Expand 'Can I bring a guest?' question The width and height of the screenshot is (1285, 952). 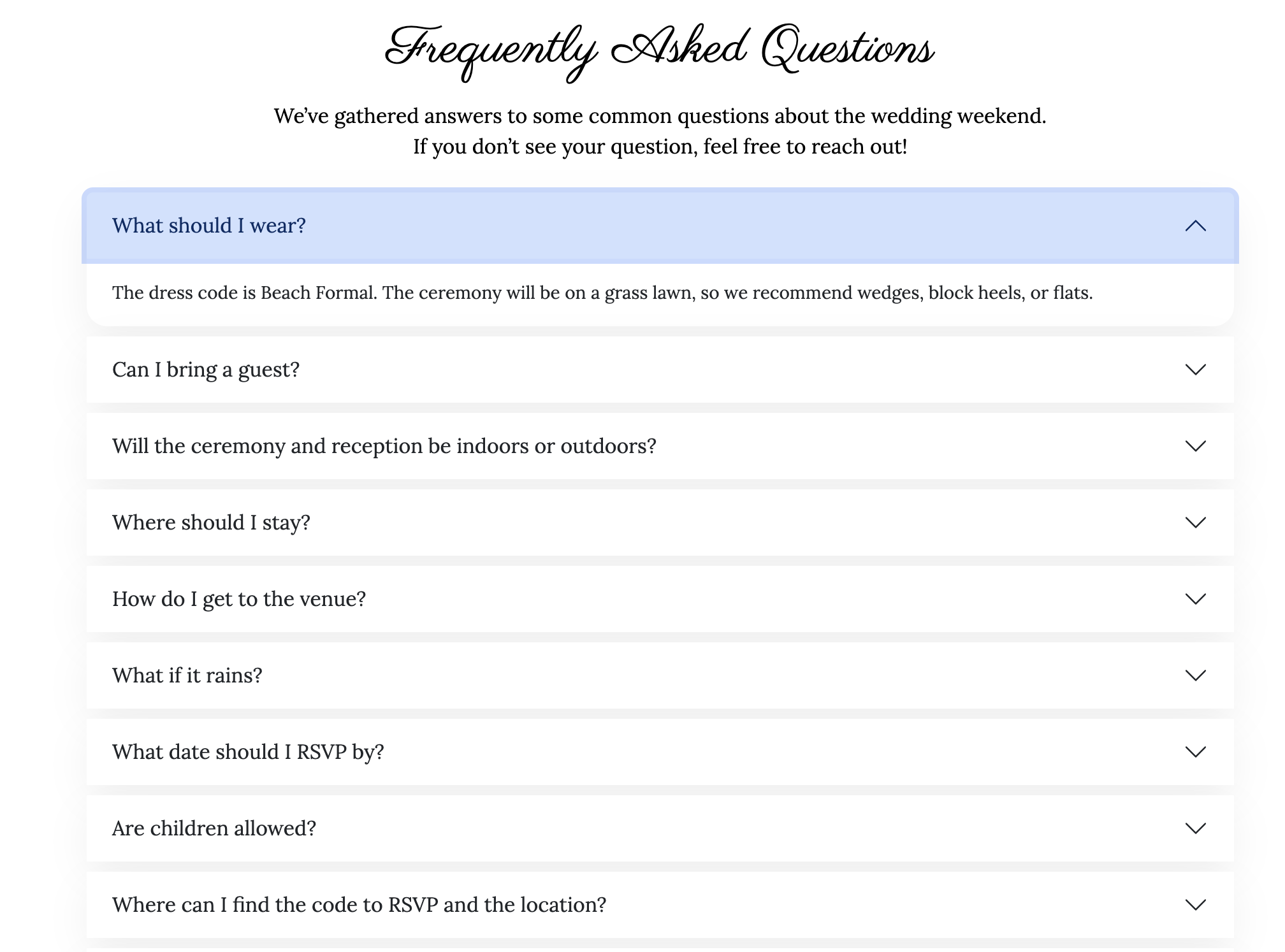206,370
